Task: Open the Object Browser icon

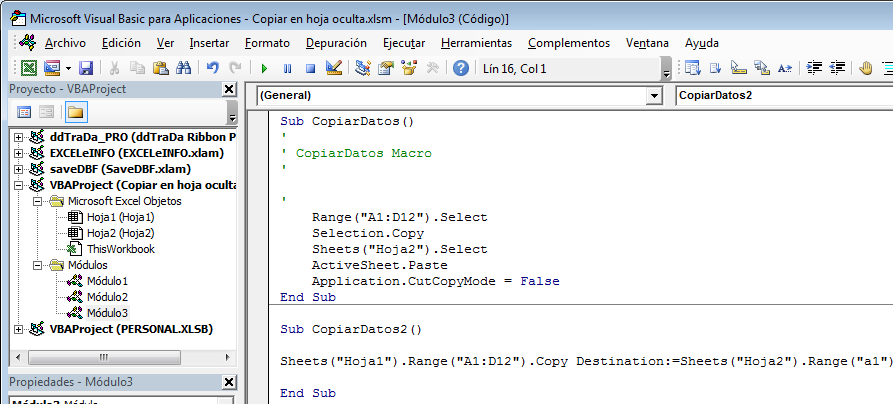Action: (x=409, y=68)
